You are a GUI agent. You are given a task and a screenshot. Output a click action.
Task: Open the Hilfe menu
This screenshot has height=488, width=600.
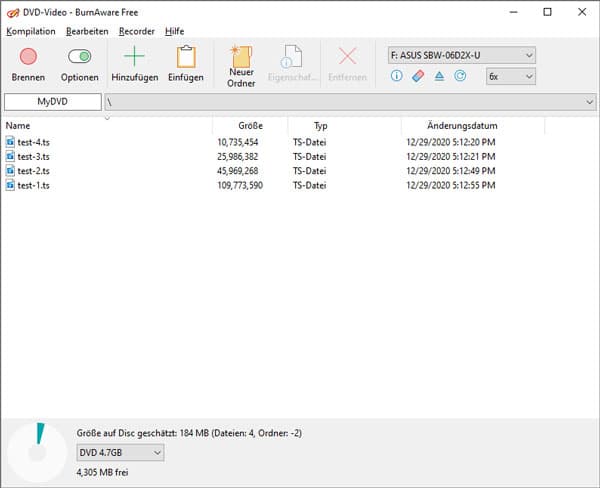tap(174, 31)
